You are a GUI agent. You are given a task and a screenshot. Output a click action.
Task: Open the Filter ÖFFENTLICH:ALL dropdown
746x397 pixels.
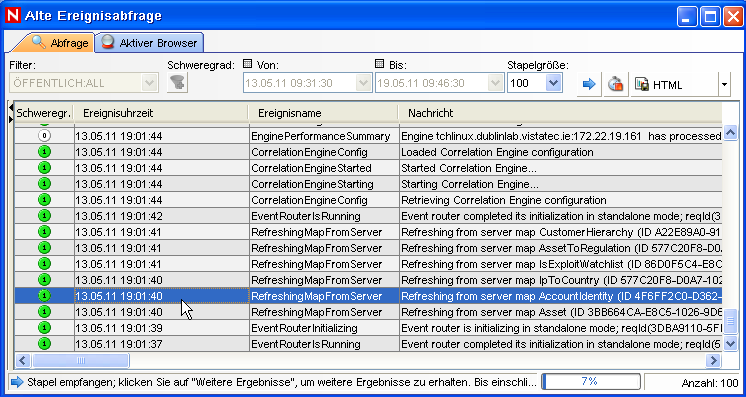coord(150,83)
